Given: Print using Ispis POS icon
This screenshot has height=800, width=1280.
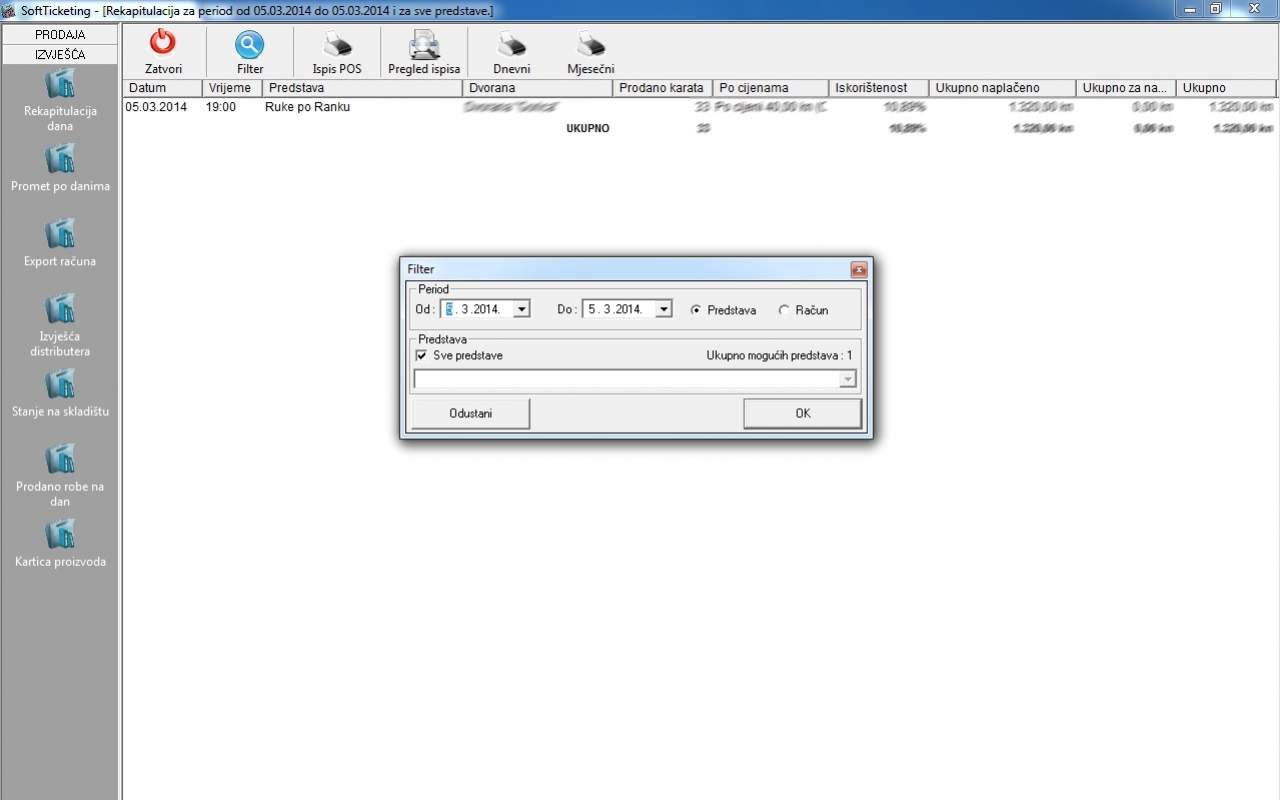Looking at the screenshot, I should click(x=337, y=45).
